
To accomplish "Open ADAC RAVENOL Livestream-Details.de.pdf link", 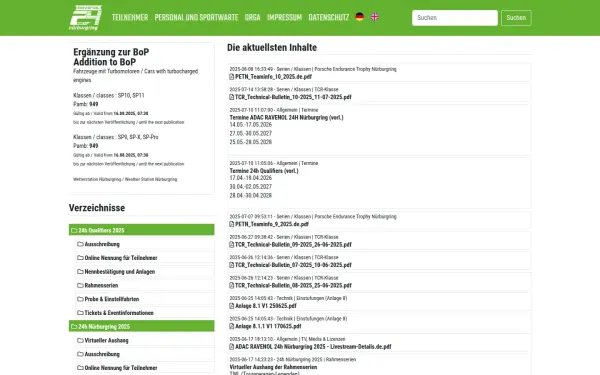I will [x=313, y=347].
